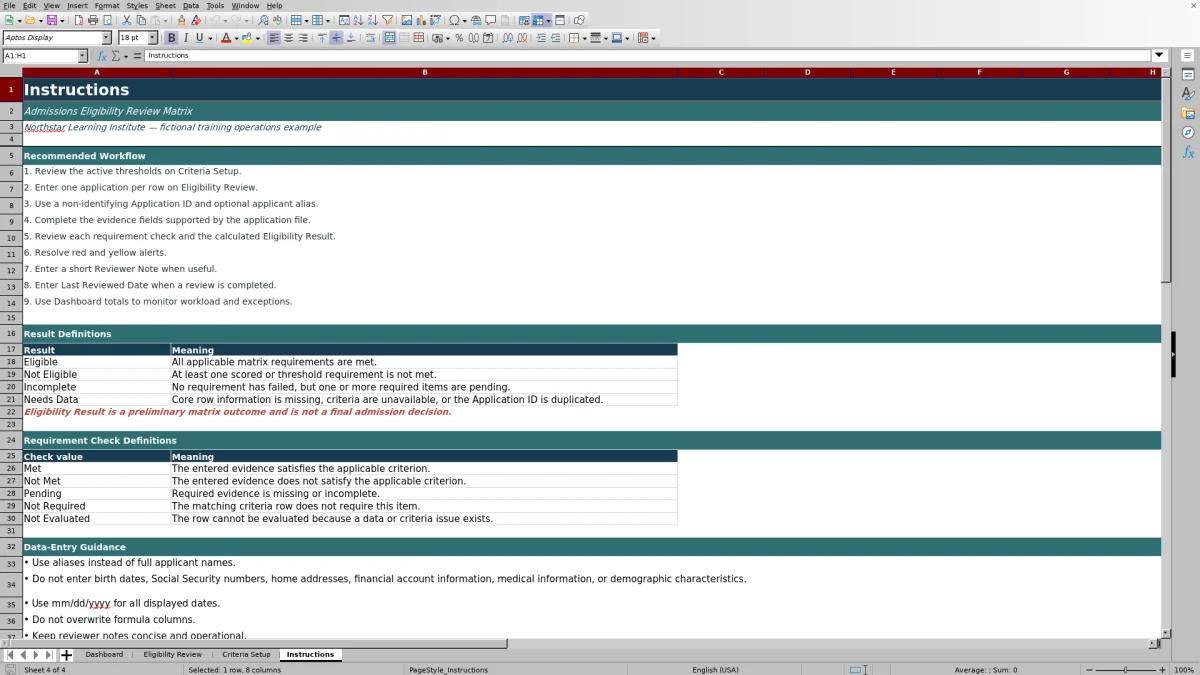
Task: Click the Function Wizard fx icon
Action: pos(101,56)
